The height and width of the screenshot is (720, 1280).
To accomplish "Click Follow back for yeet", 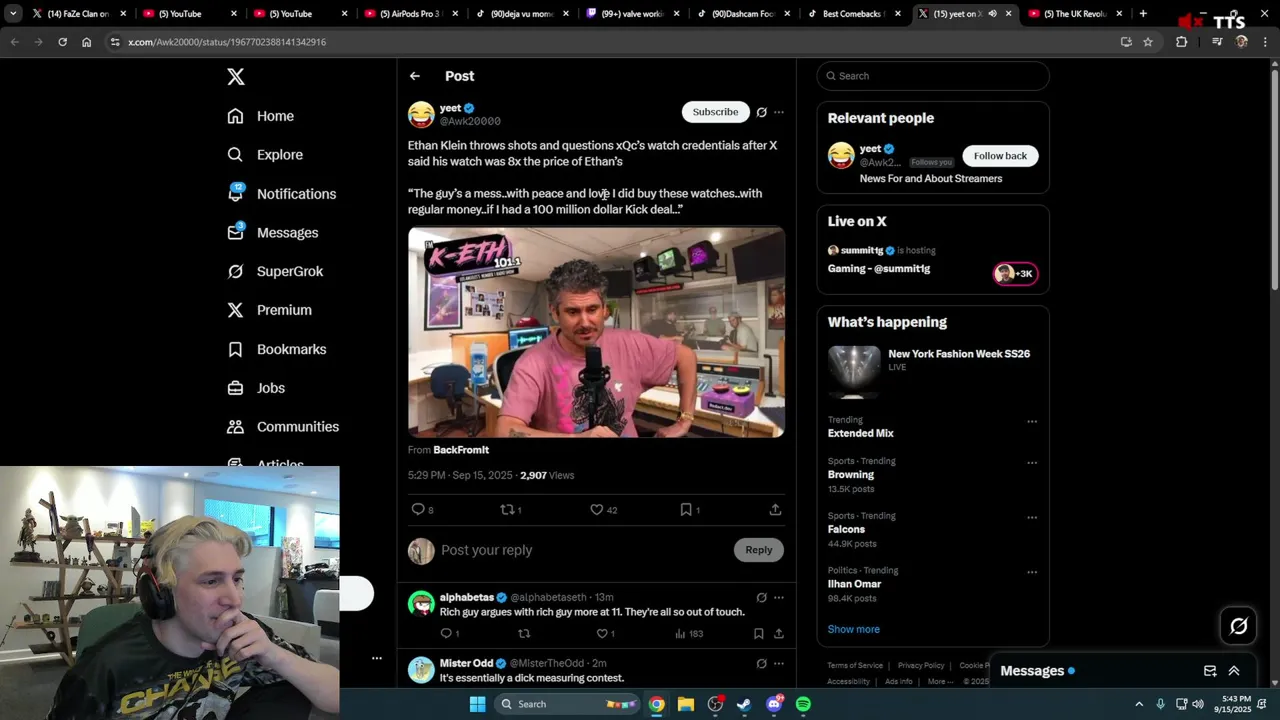I will pyautogui.click(x=1000, y=156).
